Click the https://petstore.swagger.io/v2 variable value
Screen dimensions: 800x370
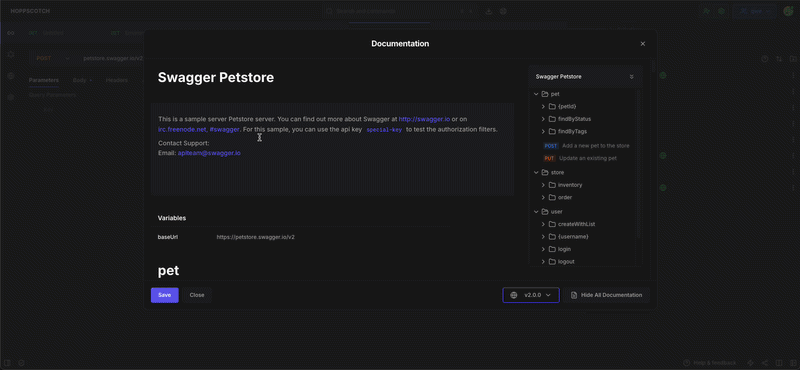click(x=256, y=237)
